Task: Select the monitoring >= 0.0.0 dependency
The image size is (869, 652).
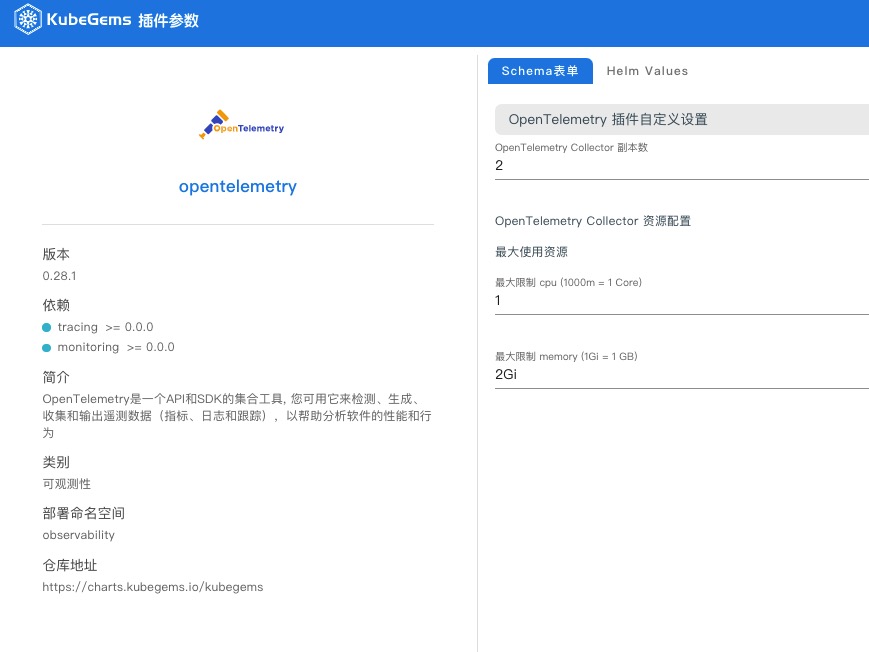Action: [116, 347]
